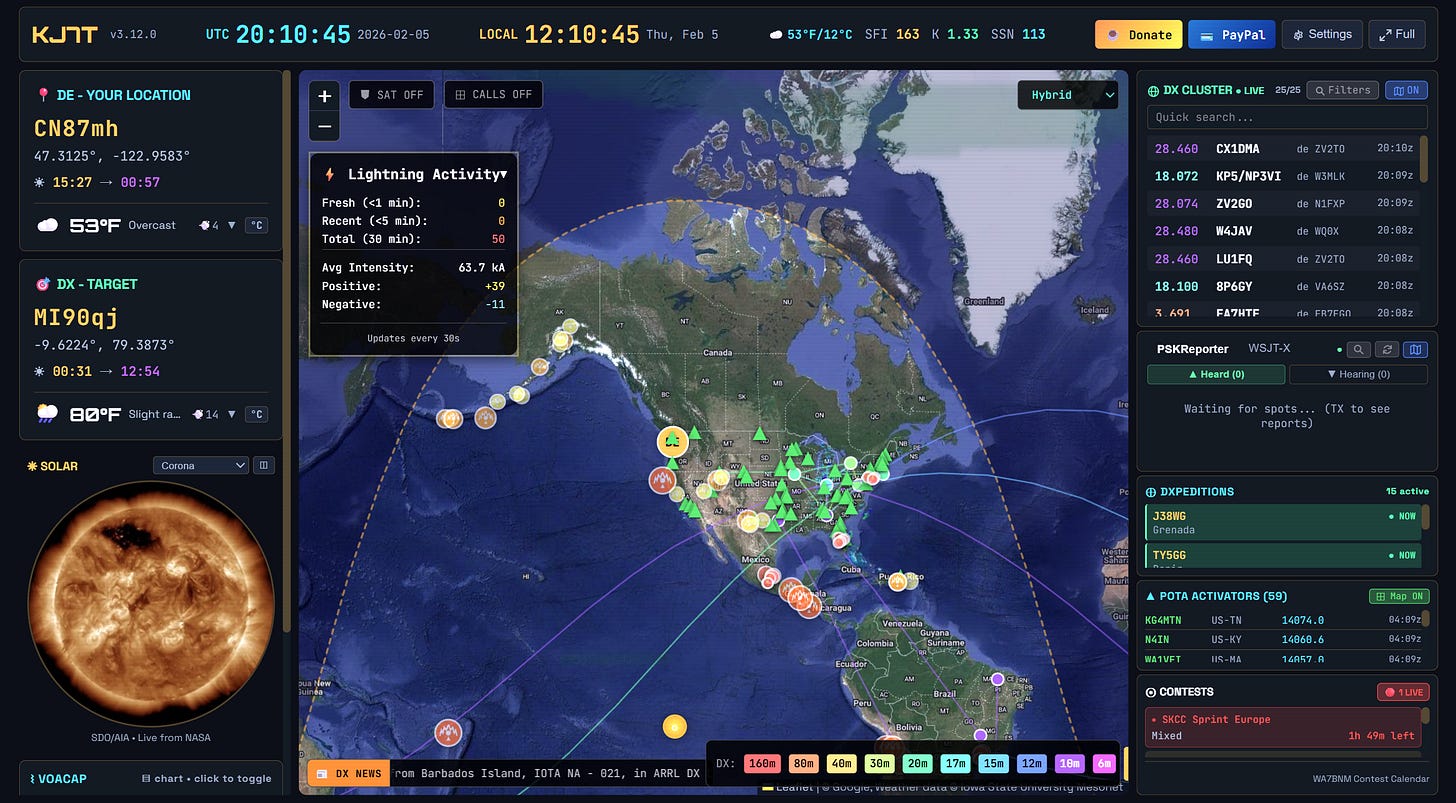
Task: Switch to the WSJT-X tab
Action: coord(1269,349)
